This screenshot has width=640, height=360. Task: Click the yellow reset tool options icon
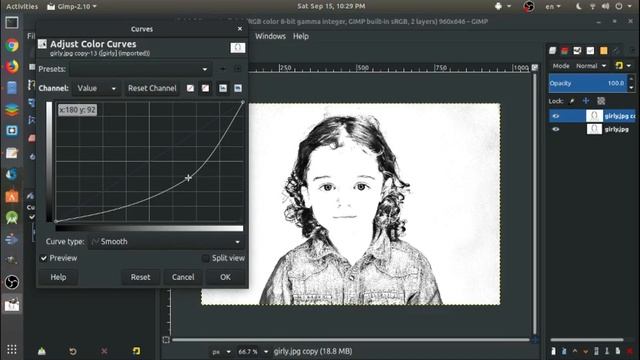click(x=136, y=351)
